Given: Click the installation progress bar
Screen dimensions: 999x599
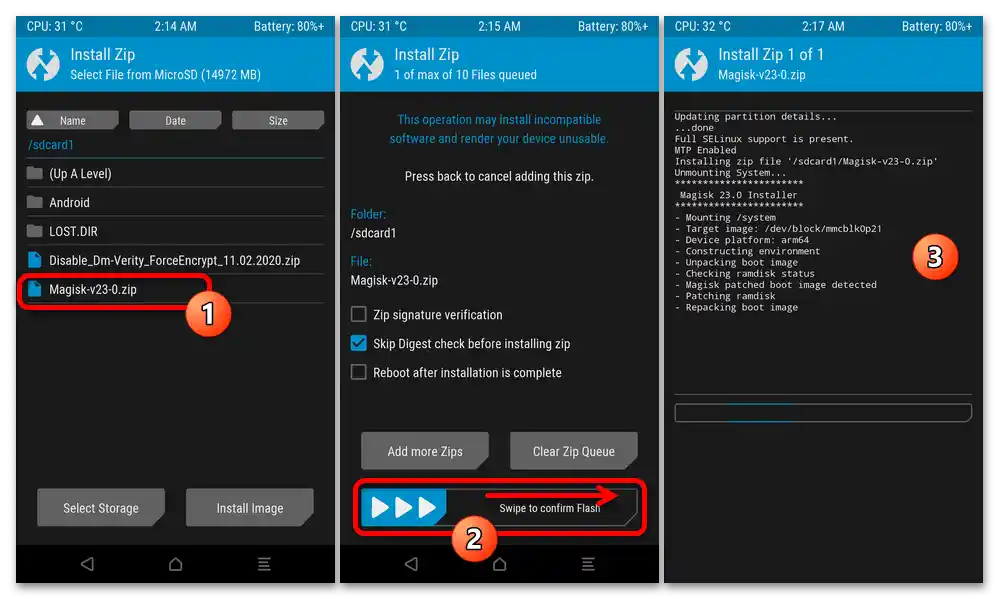Looking at the screenshot, I should [823, 413].
